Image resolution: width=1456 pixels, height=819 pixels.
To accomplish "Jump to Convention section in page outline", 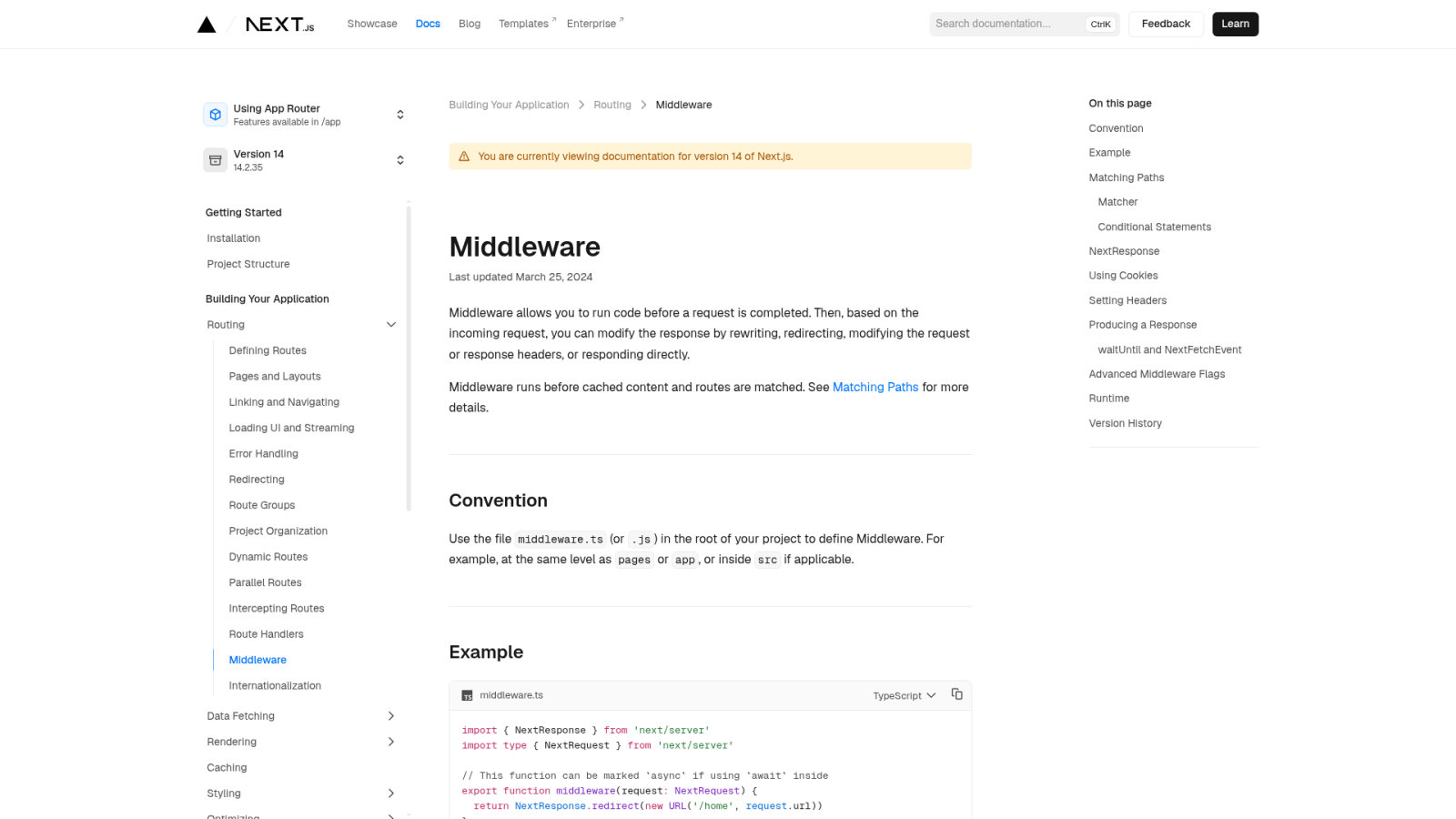I will click(x=1116, y=128).
